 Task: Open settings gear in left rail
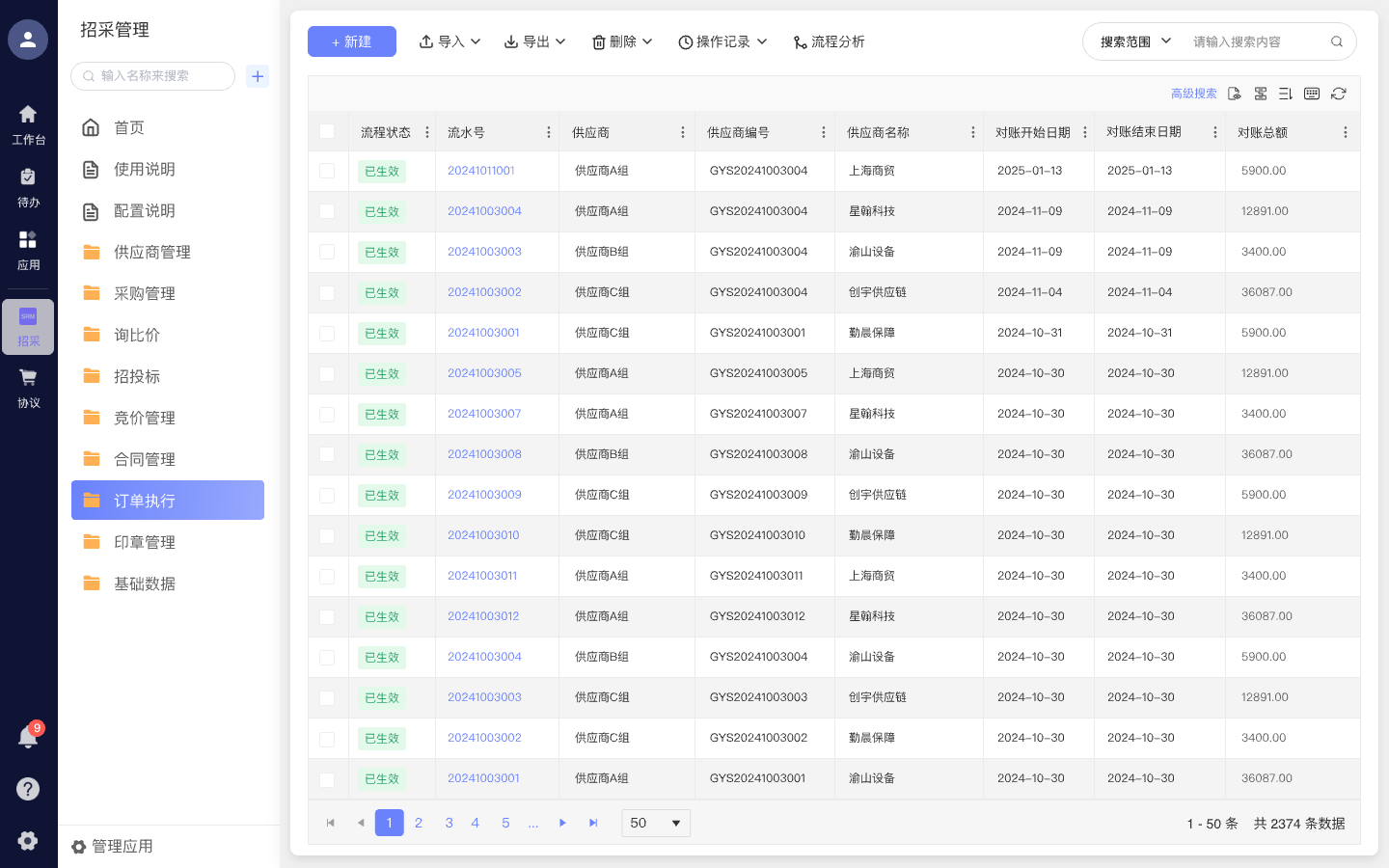[x=28, y=840]
